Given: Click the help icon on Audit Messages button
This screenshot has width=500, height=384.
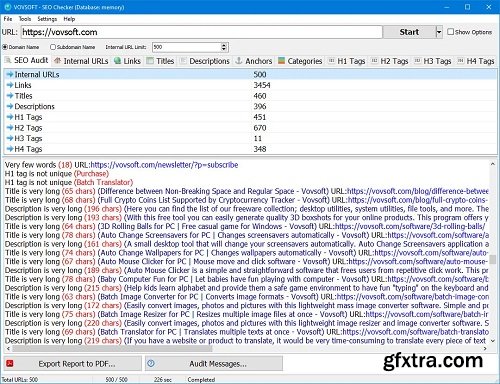Looking at the screenshot, I should 151,363.
